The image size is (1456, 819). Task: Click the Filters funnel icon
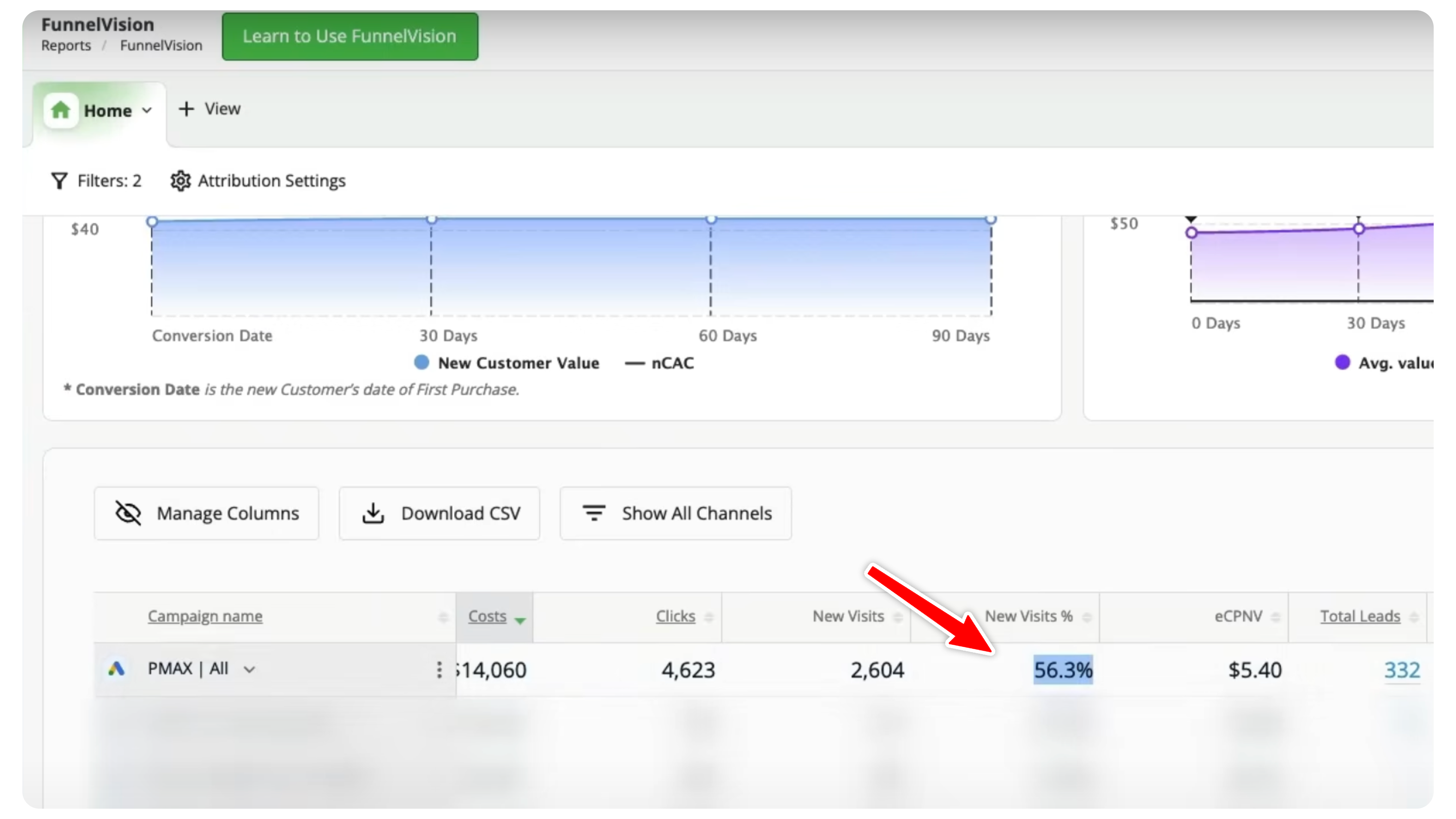59,181
